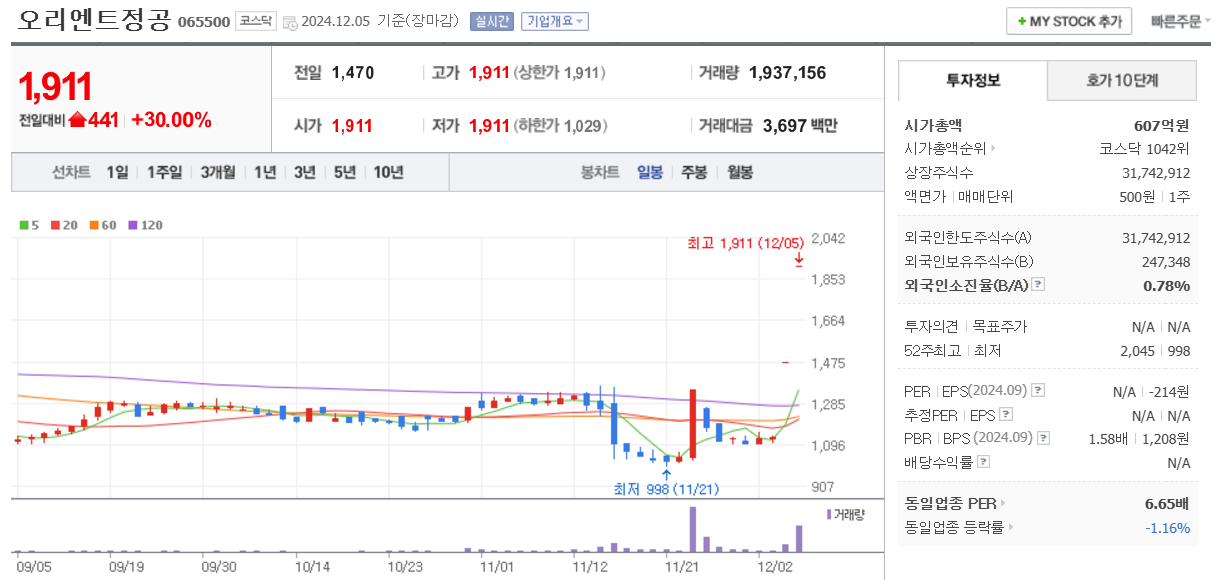Screen dimensions: 1222x580
Task: Open the 기업개요 dropdown
Action: tap(557, 20)
